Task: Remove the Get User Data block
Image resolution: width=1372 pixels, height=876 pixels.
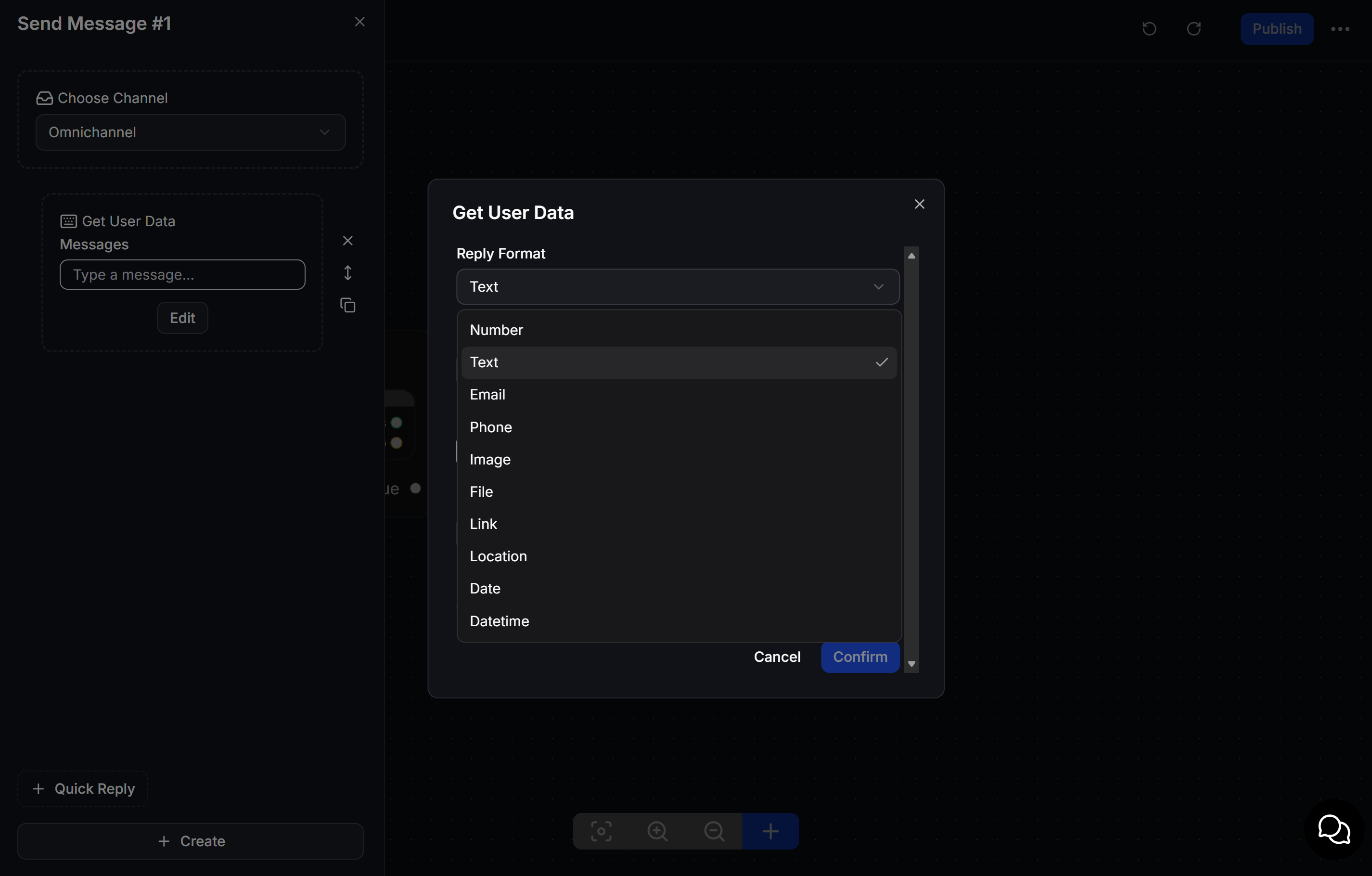Action: [347, 241]
